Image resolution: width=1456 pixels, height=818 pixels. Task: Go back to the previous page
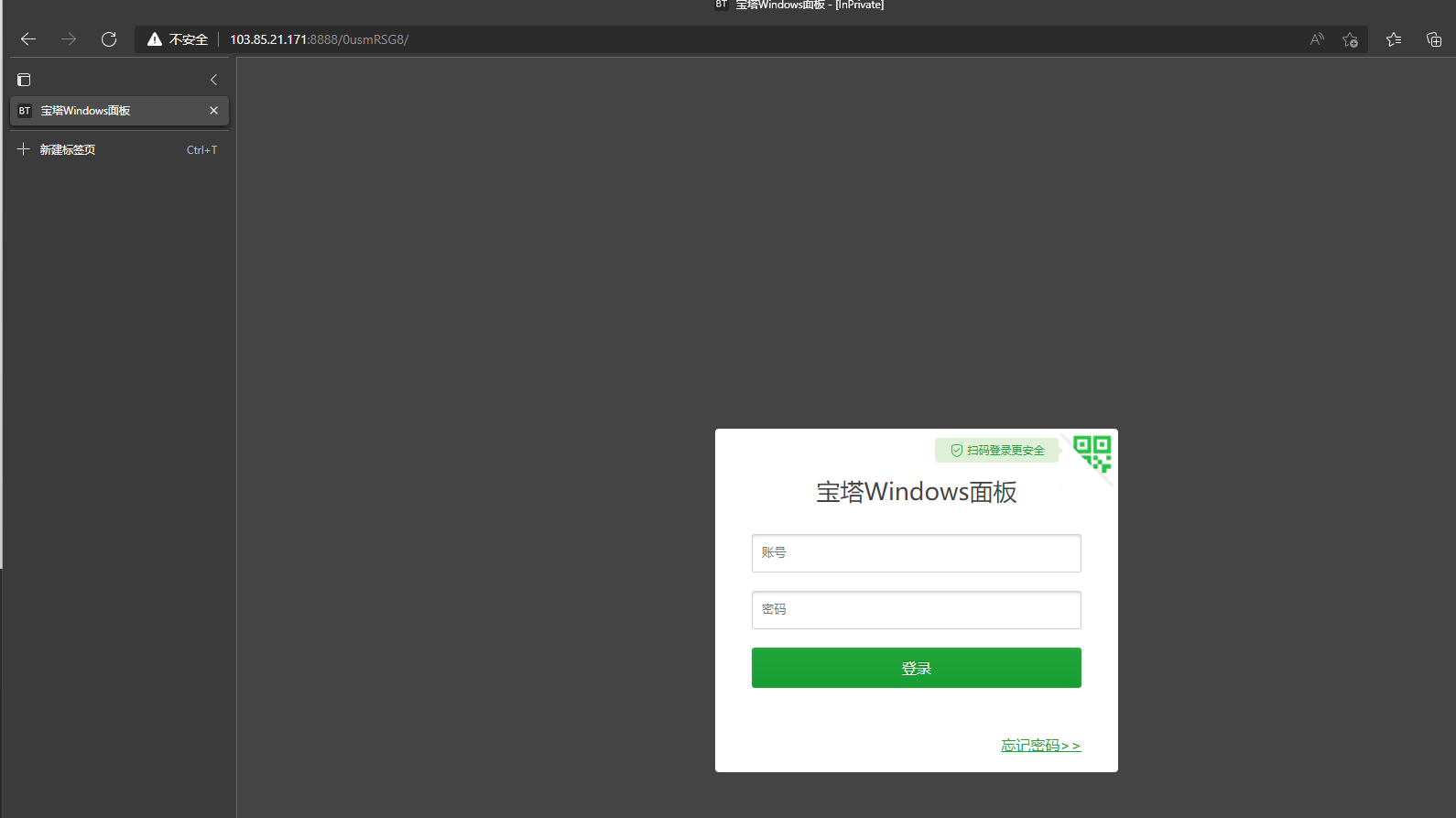[28, 39]
